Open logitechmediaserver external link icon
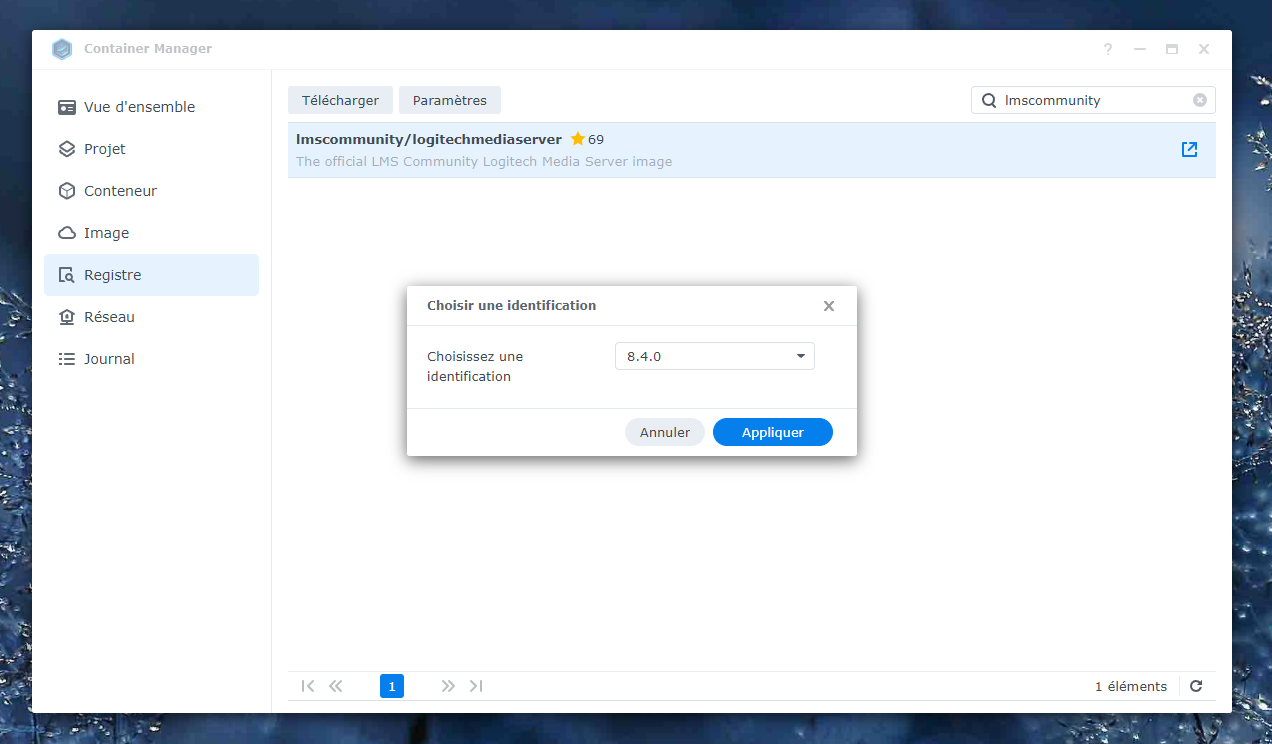The height and width of the screenshot is (744, 1272). pyautogui.click(x=1190, y=149)
